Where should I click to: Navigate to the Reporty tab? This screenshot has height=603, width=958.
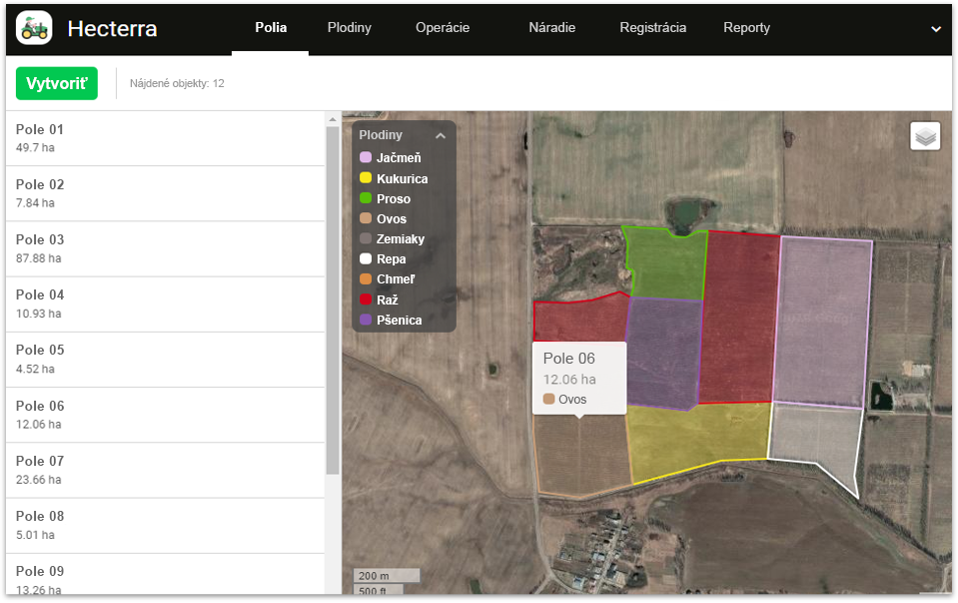pyautogui.click(x=746, y=28)
